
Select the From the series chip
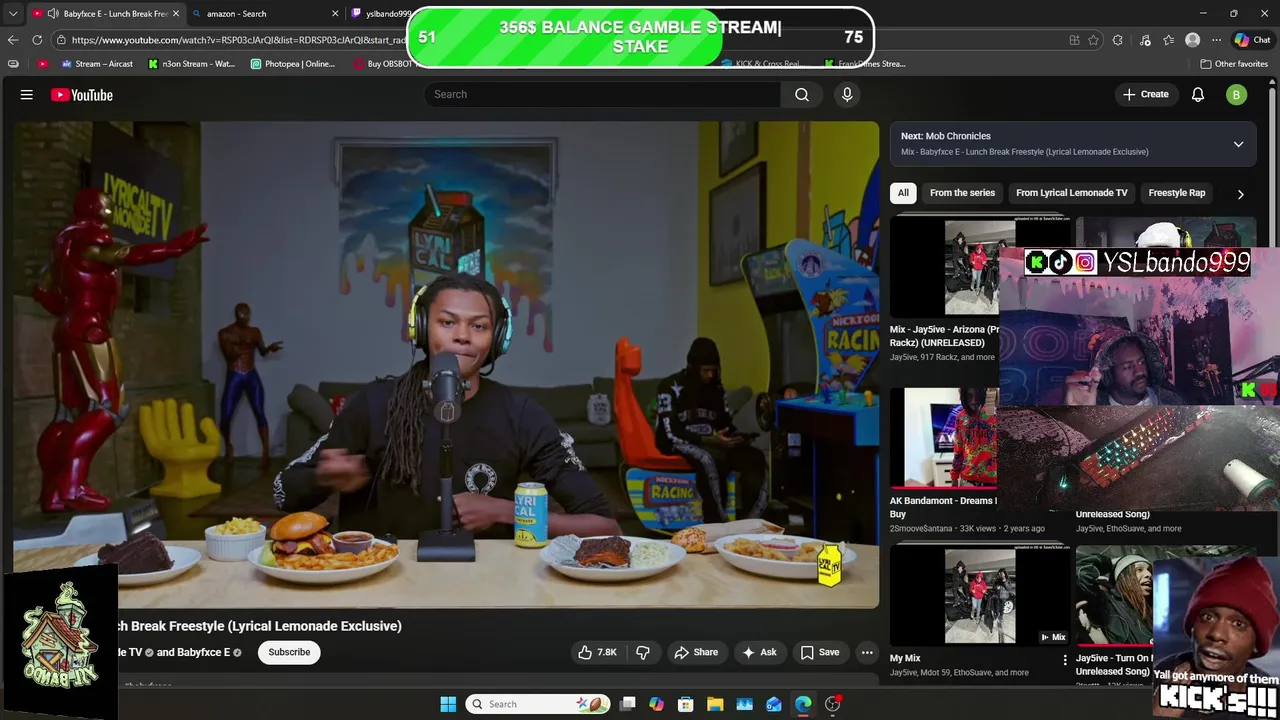coord(962,193)
